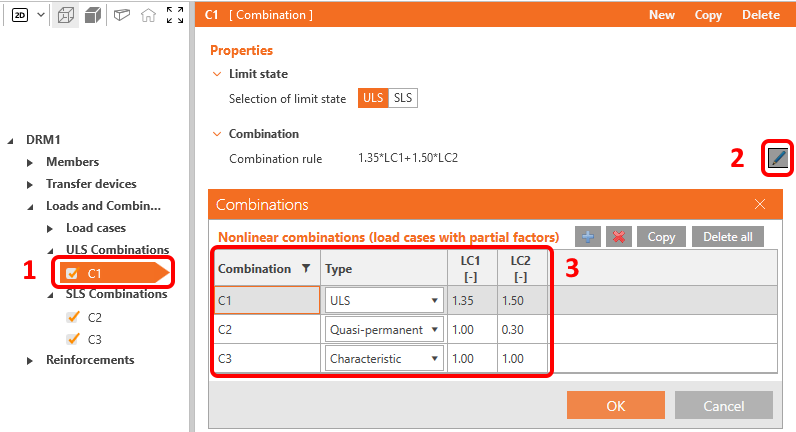
Task: Click the home view icon
Action: [148, 16]
